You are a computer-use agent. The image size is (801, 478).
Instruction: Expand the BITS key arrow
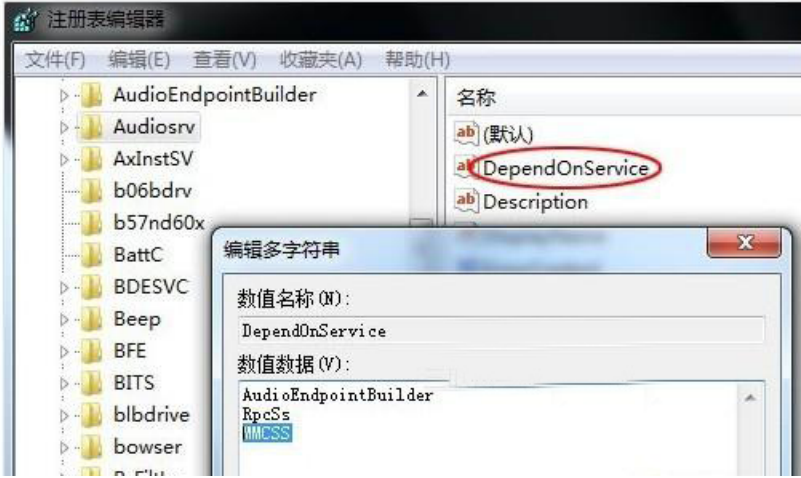point(64,384)
